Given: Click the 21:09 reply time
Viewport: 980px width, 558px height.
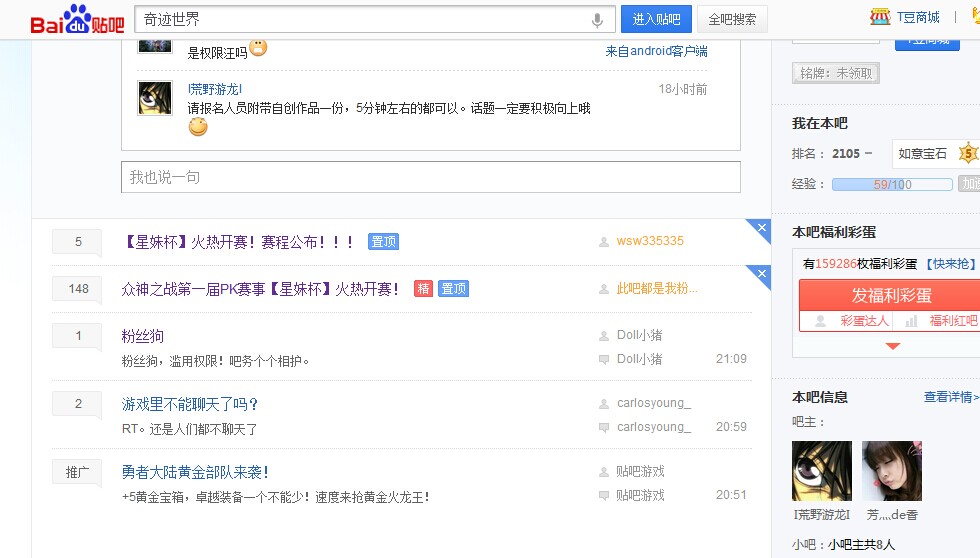Looking at the screenshot, I should tap(731, 359).
